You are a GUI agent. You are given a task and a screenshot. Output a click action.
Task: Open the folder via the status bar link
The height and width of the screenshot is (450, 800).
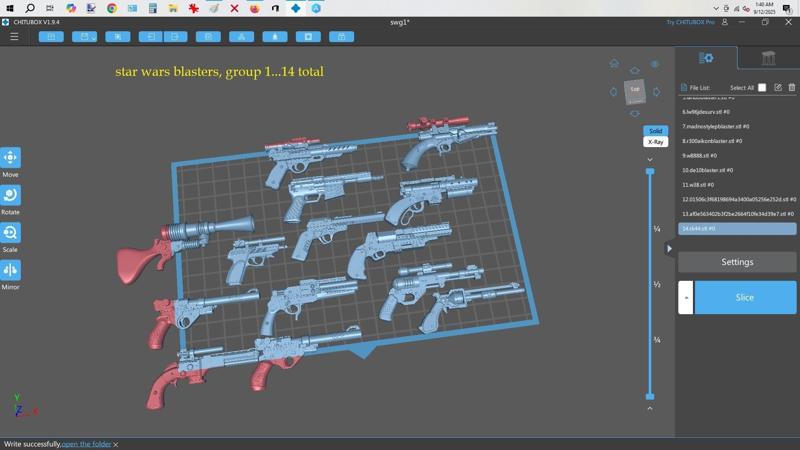[86, 444]
